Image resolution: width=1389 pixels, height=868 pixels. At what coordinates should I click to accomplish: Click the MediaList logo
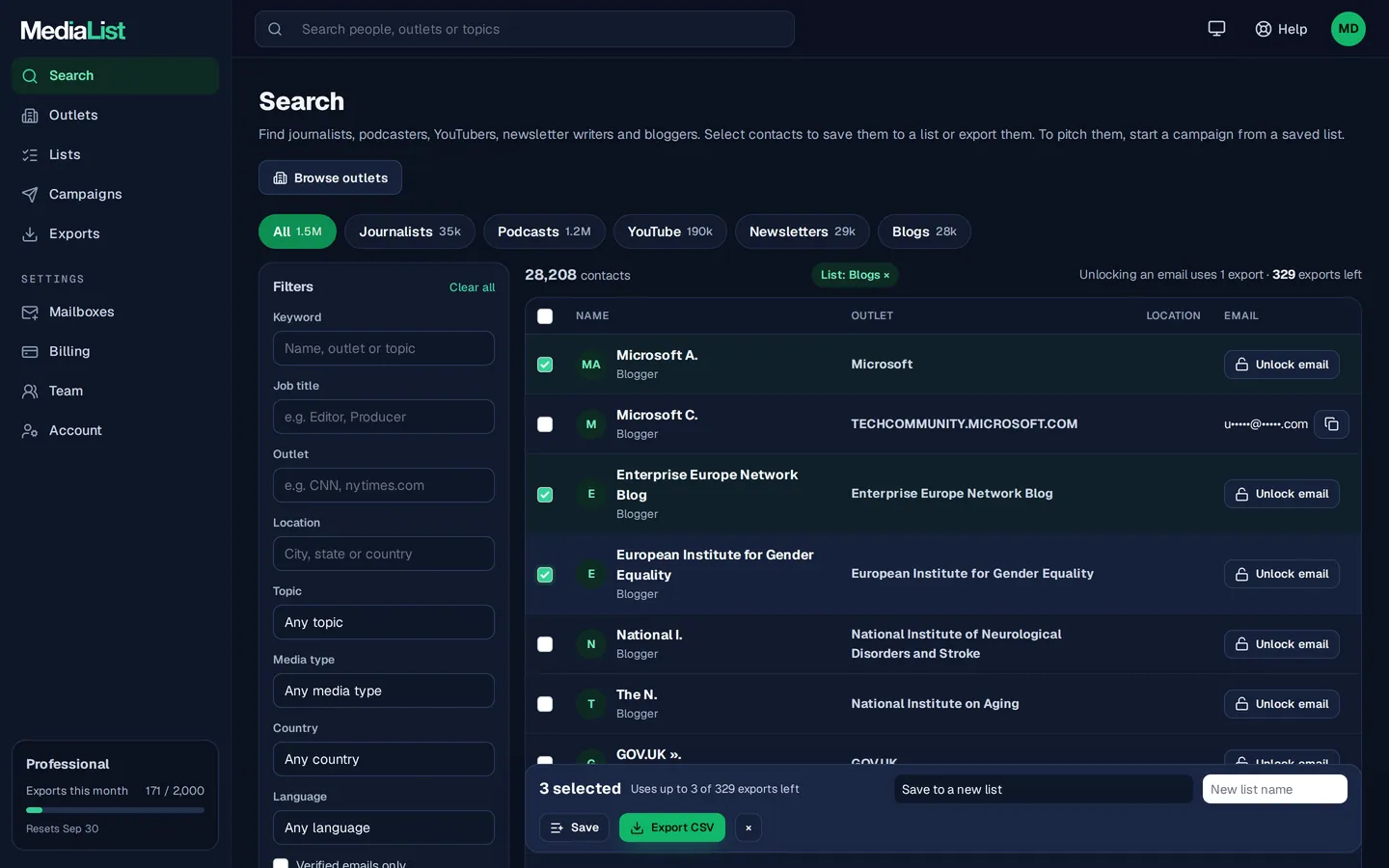[x=73, y=30]
